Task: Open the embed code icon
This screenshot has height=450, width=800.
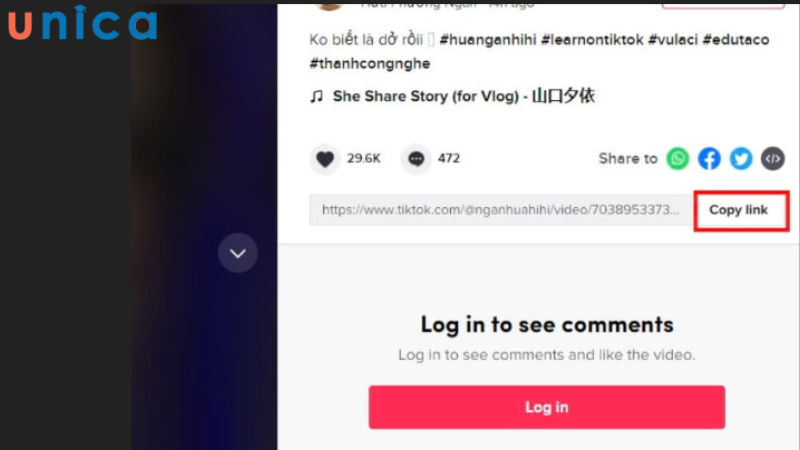Action: pos(772,159)
